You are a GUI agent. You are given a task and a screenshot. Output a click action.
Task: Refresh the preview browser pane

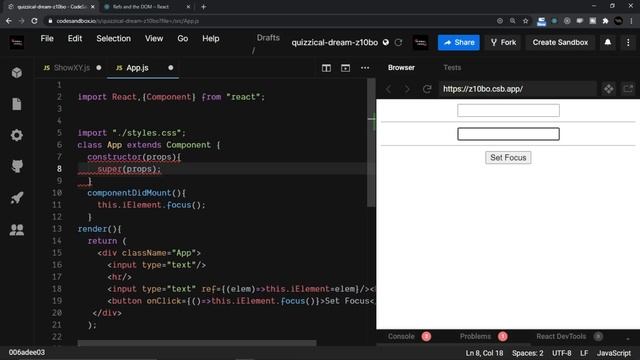point(427,89)
